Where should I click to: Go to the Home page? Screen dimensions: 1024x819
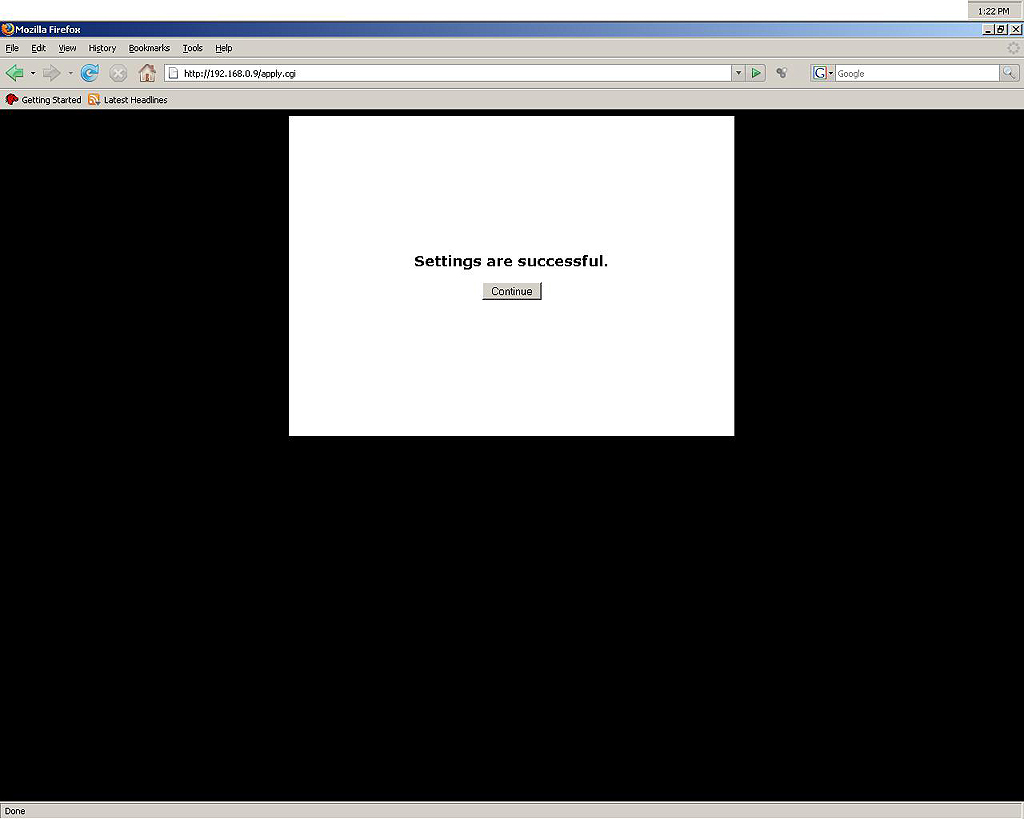pyautogui.click(x=147, y=73)
